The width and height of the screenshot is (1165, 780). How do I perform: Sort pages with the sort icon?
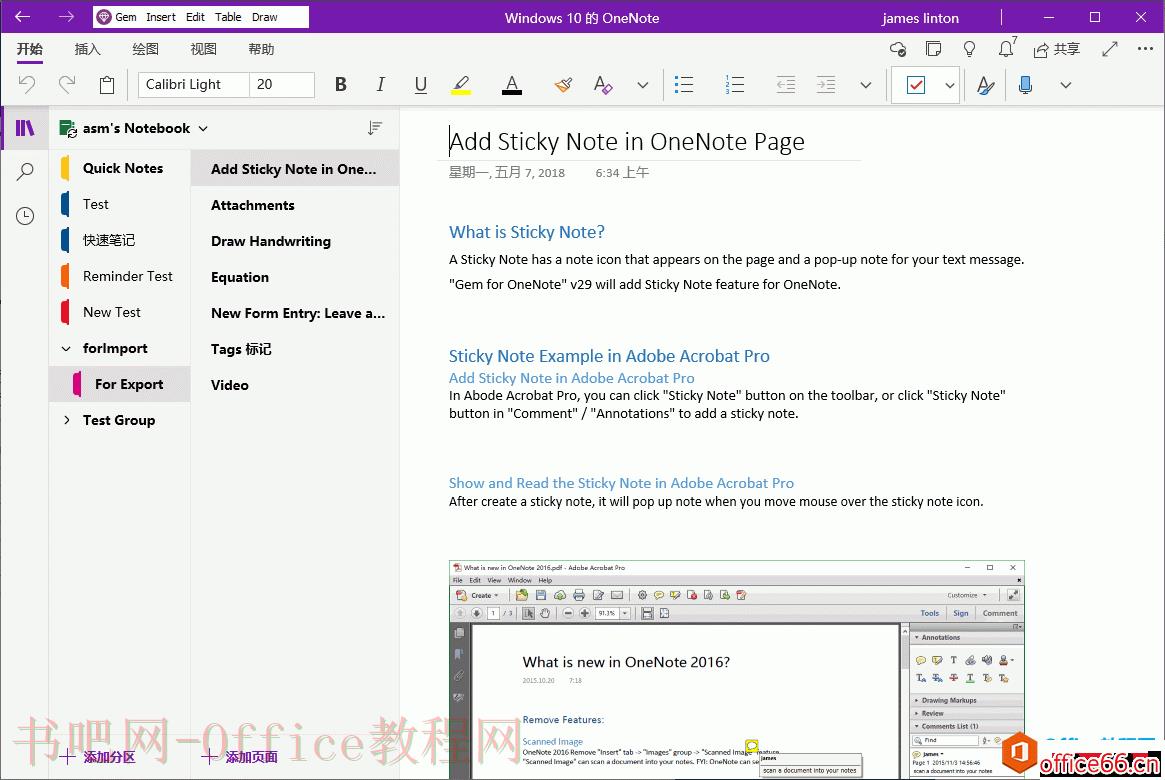tap(374, 129)
